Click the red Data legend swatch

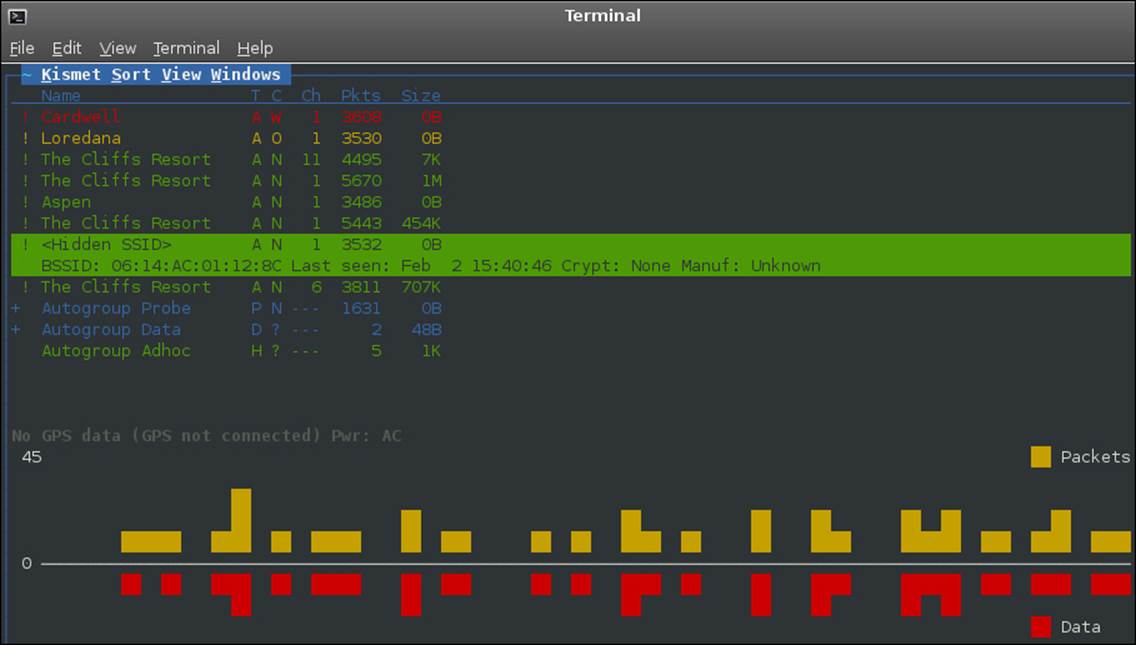[x=1040, y=627]
